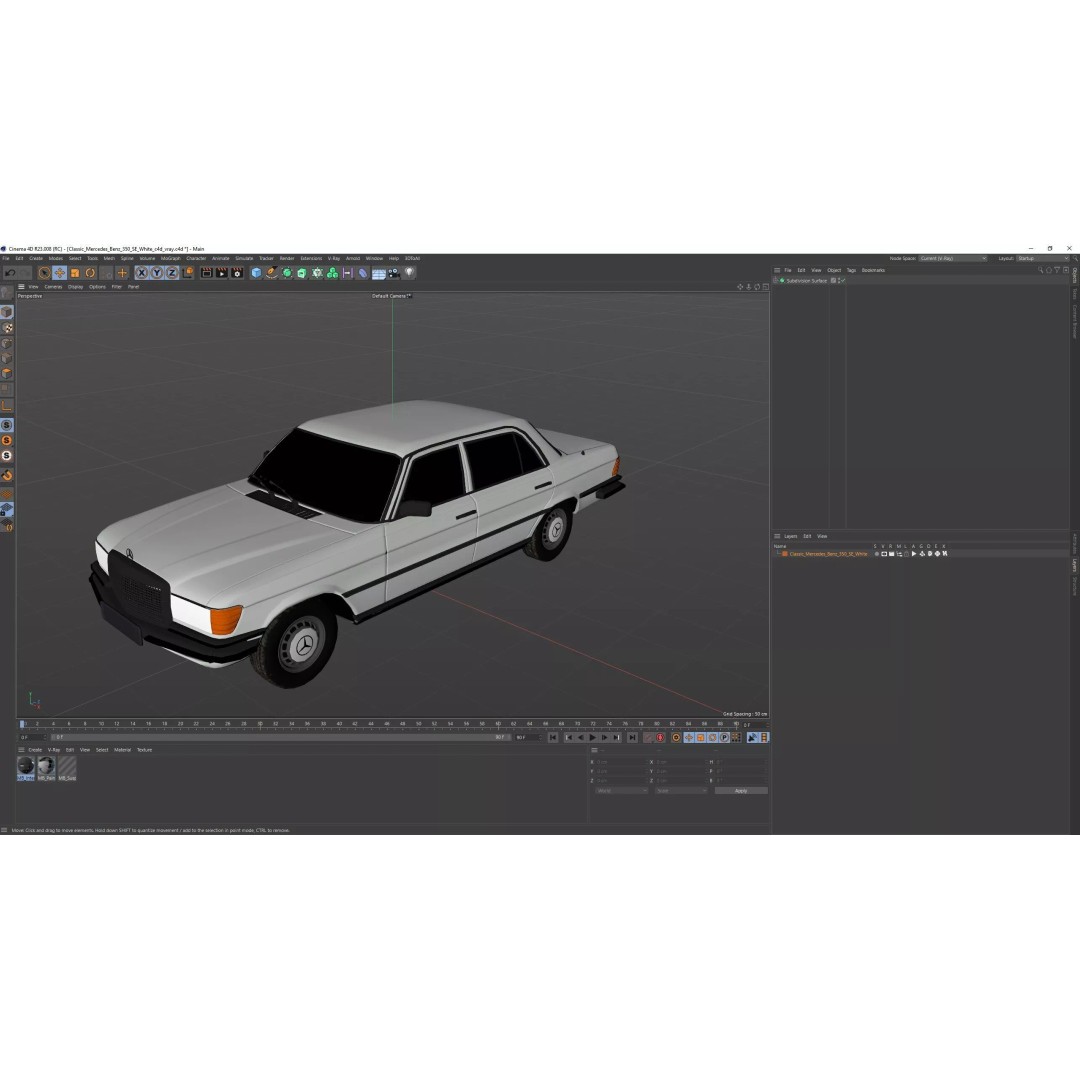Screen dimensions: 1080x1080
Task: Open the Node Space dropdown
Action: [x=953, y=258]
